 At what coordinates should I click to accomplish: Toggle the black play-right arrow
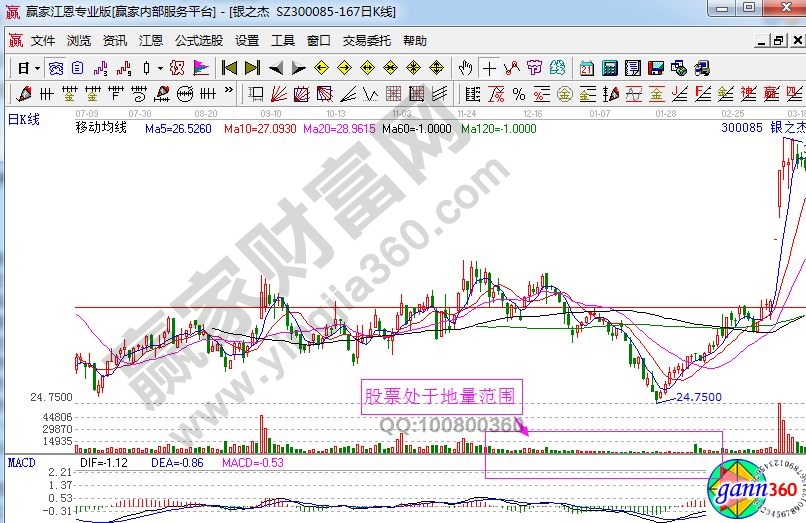[299, 69]
